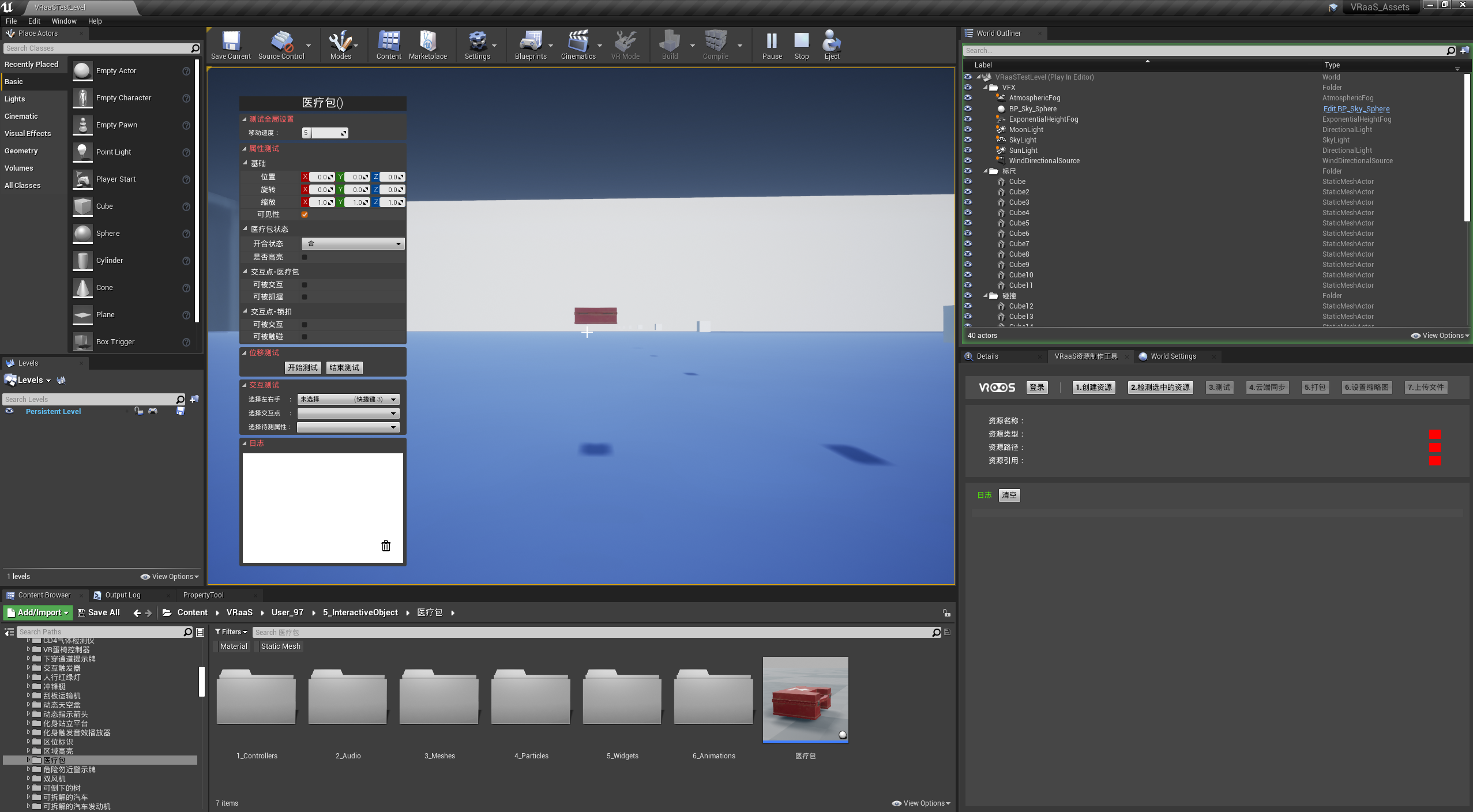
Task: Collapse 测试全局设置 section
Action: pyautogui.click(x=245, y=119)
